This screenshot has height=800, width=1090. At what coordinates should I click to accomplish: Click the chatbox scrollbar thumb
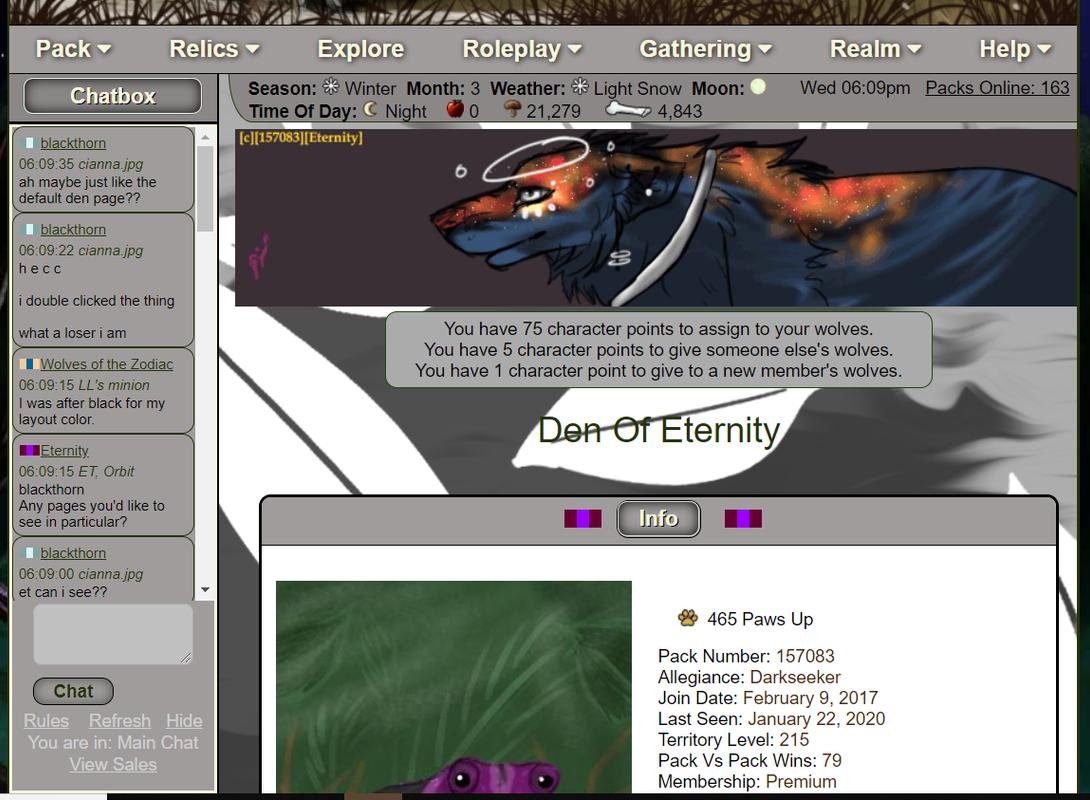pos(205,188)
